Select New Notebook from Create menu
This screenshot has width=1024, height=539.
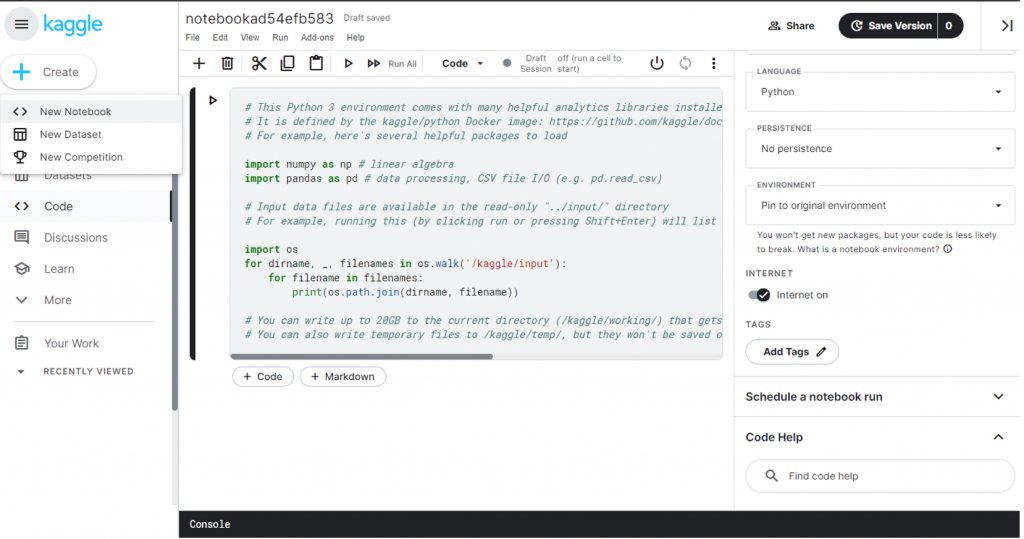click(x=91, y=112)
